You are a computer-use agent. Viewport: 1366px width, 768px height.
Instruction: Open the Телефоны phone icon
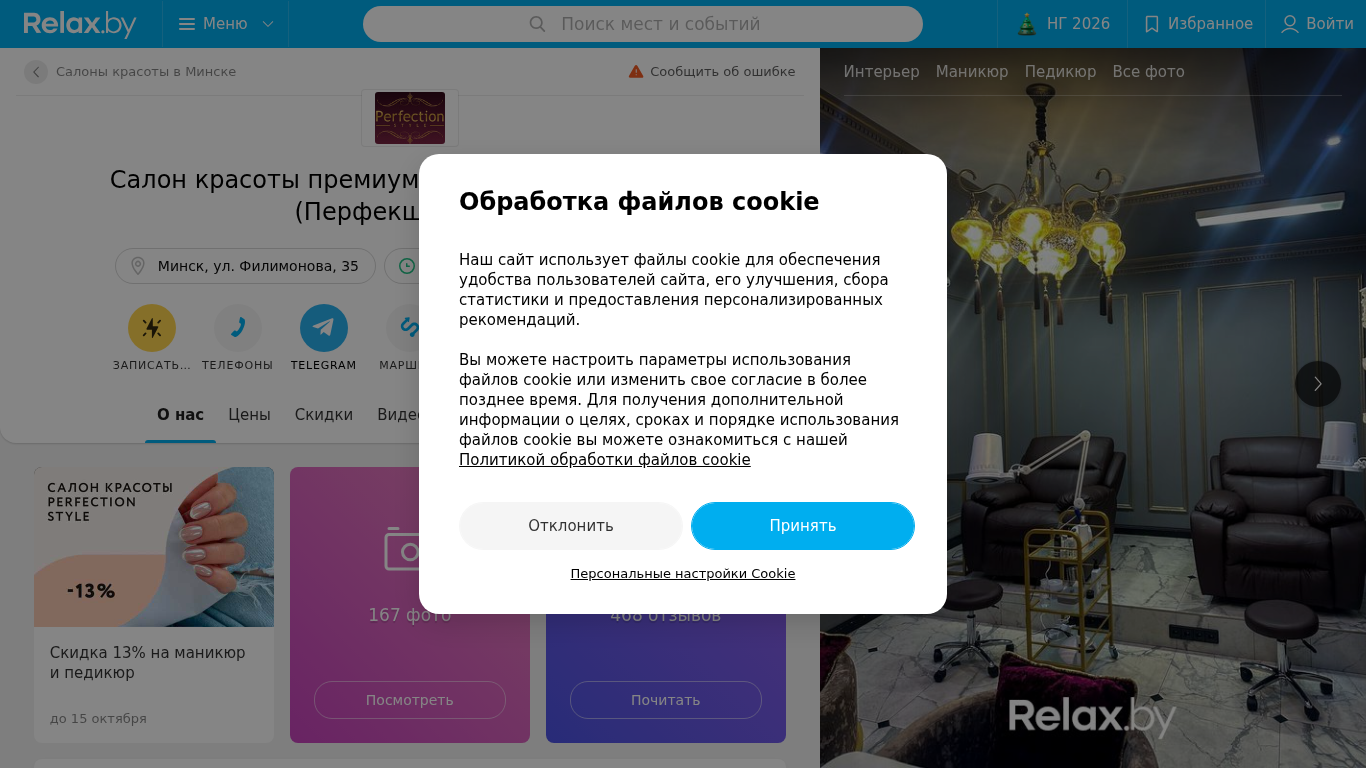[238, 328]
